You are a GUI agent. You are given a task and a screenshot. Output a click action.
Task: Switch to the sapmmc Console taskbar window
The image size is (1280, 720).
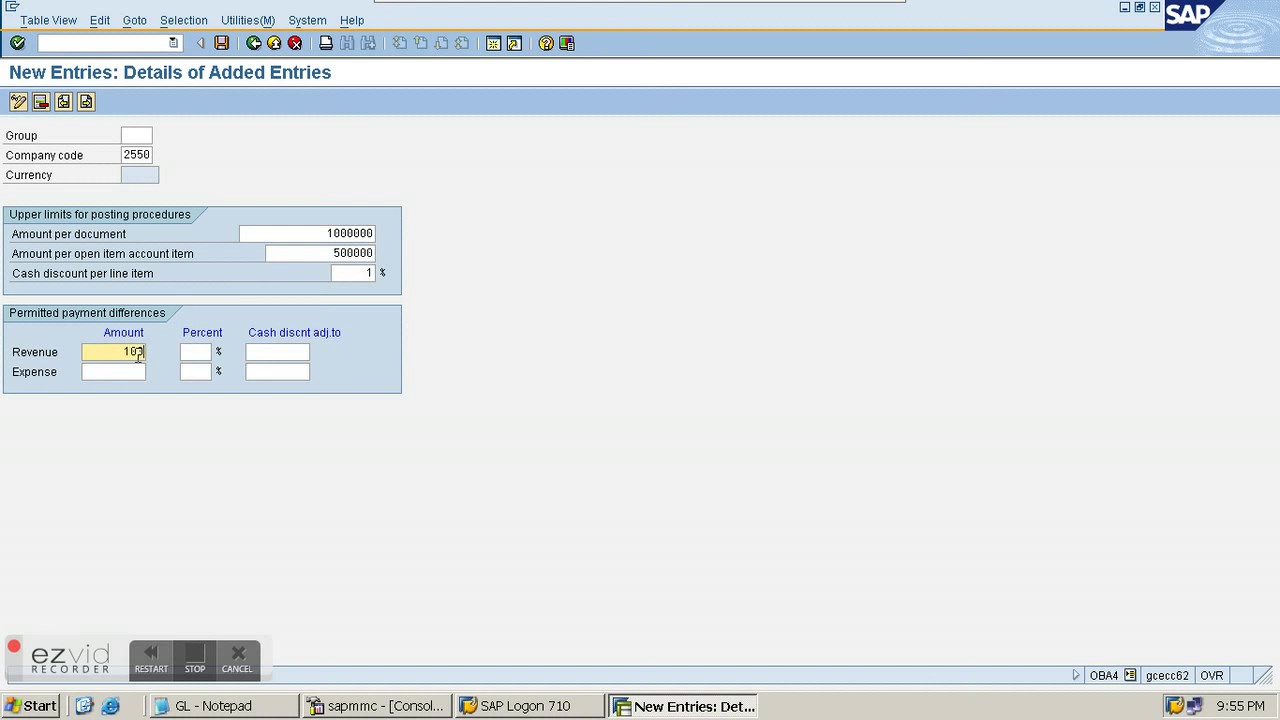click(x=377, y=706)
